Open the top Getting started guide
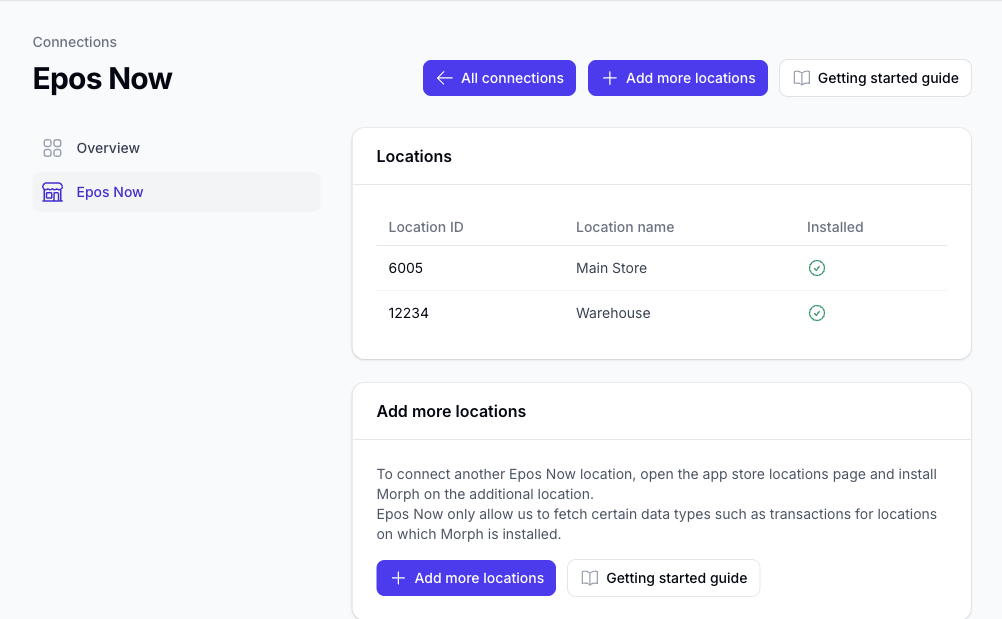The image size is (1002, 619). click(x=875, y=78)
